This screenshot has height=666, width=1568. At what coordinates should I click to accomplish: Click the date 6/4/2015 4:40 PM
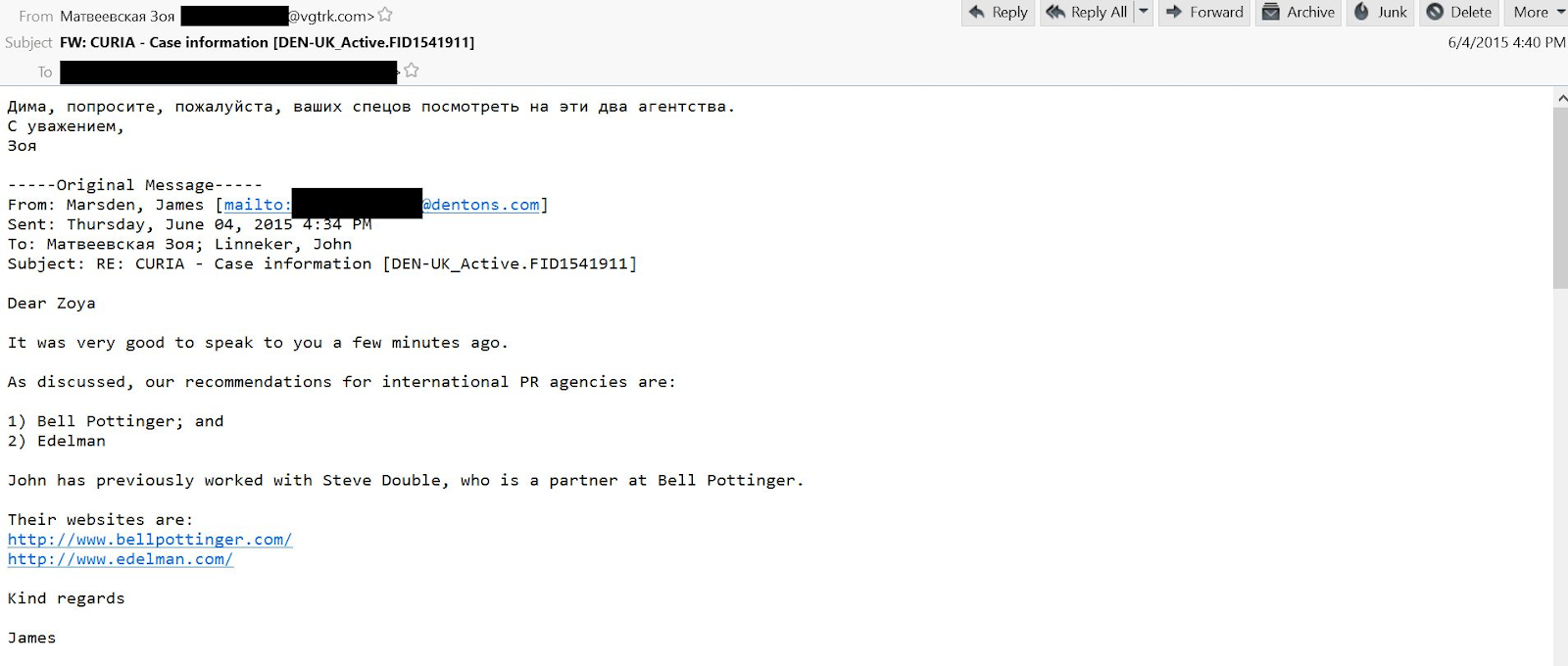tap(1506, 43)
